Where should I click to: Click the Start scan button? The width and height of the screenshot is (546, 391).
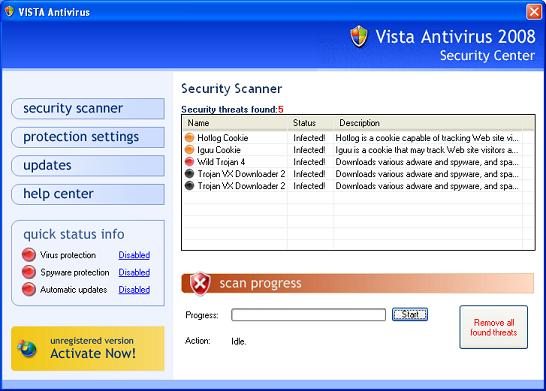410,314
